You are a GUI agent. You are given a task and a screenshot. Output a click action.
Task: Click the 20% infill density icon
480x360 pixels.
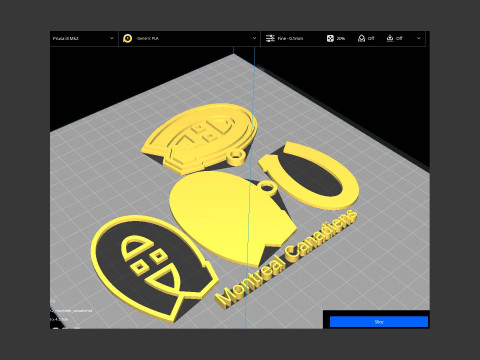(330, 38)
